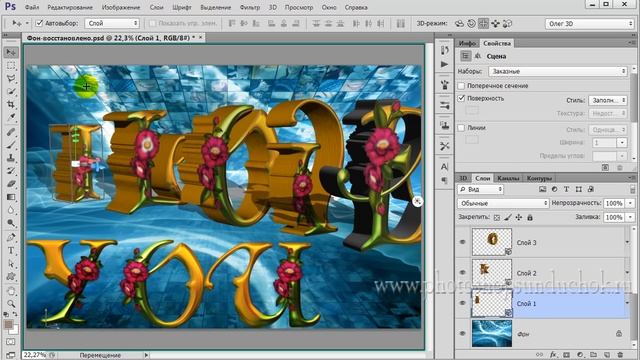Select the Brush tool

pyautogui.click(x=11, y=144)
